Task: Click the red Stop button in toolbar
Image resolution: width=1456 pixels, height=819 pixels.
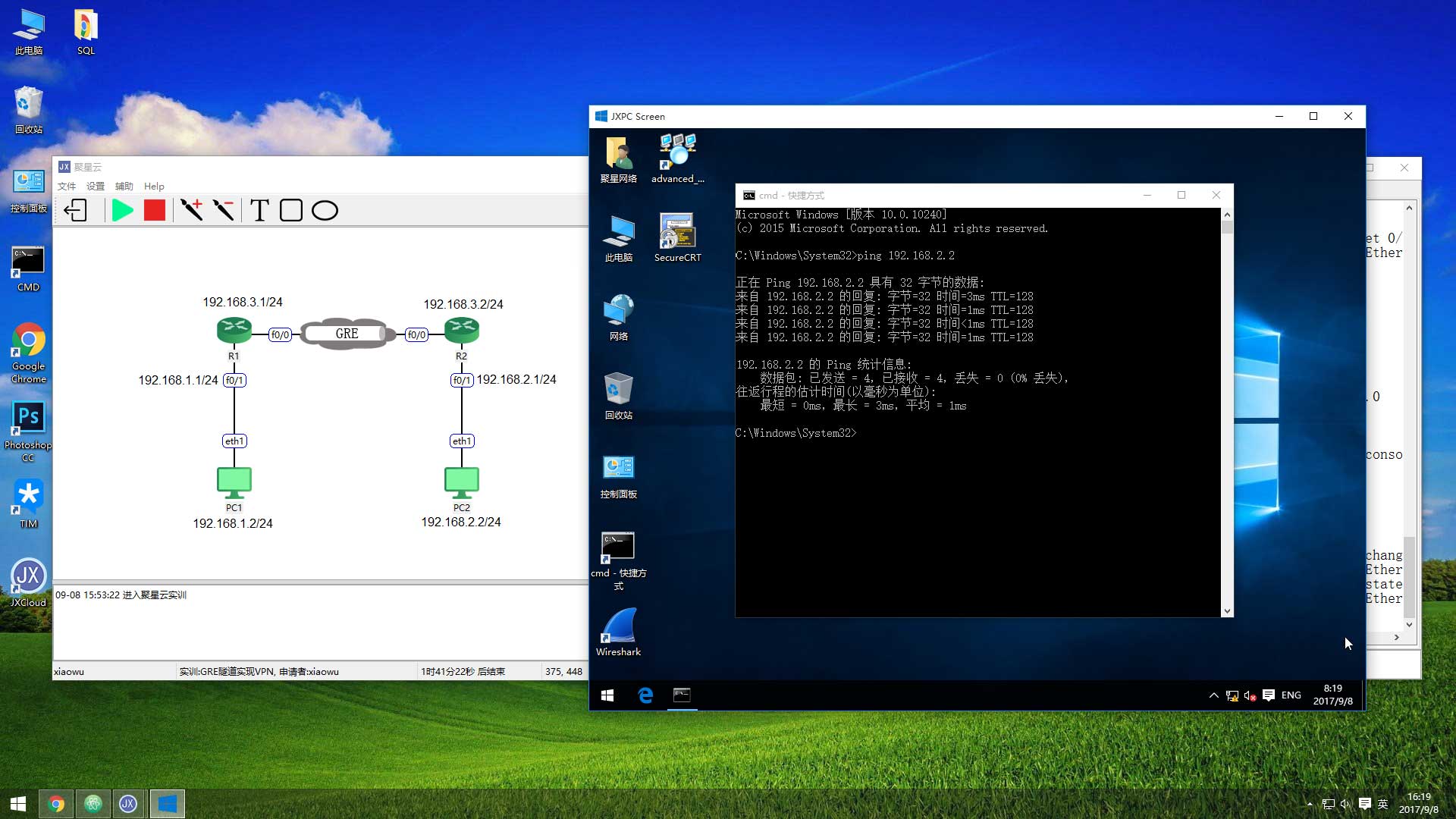Action: tap(155, 210)
